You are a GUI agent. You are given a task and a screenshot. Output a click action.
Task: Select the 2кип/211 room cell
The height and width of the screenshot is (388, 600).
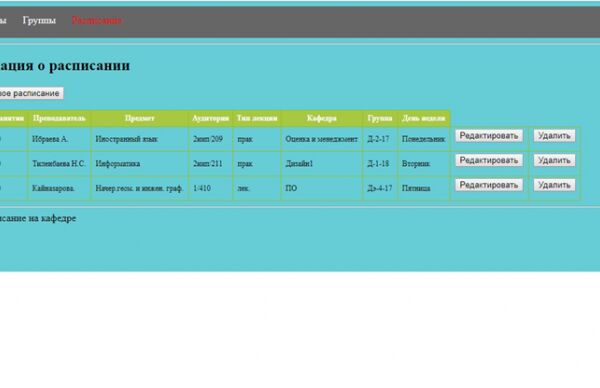[210, 164]
